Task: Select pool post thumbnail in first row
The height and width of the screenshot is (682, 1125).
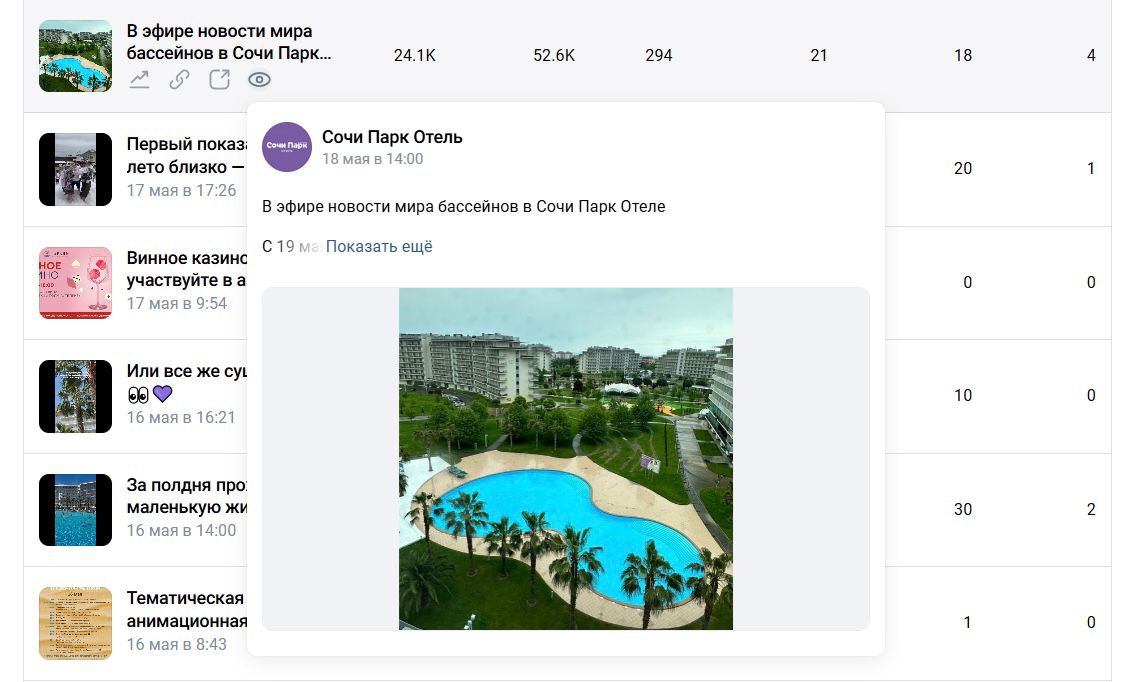Action: [x=75, y=56]
